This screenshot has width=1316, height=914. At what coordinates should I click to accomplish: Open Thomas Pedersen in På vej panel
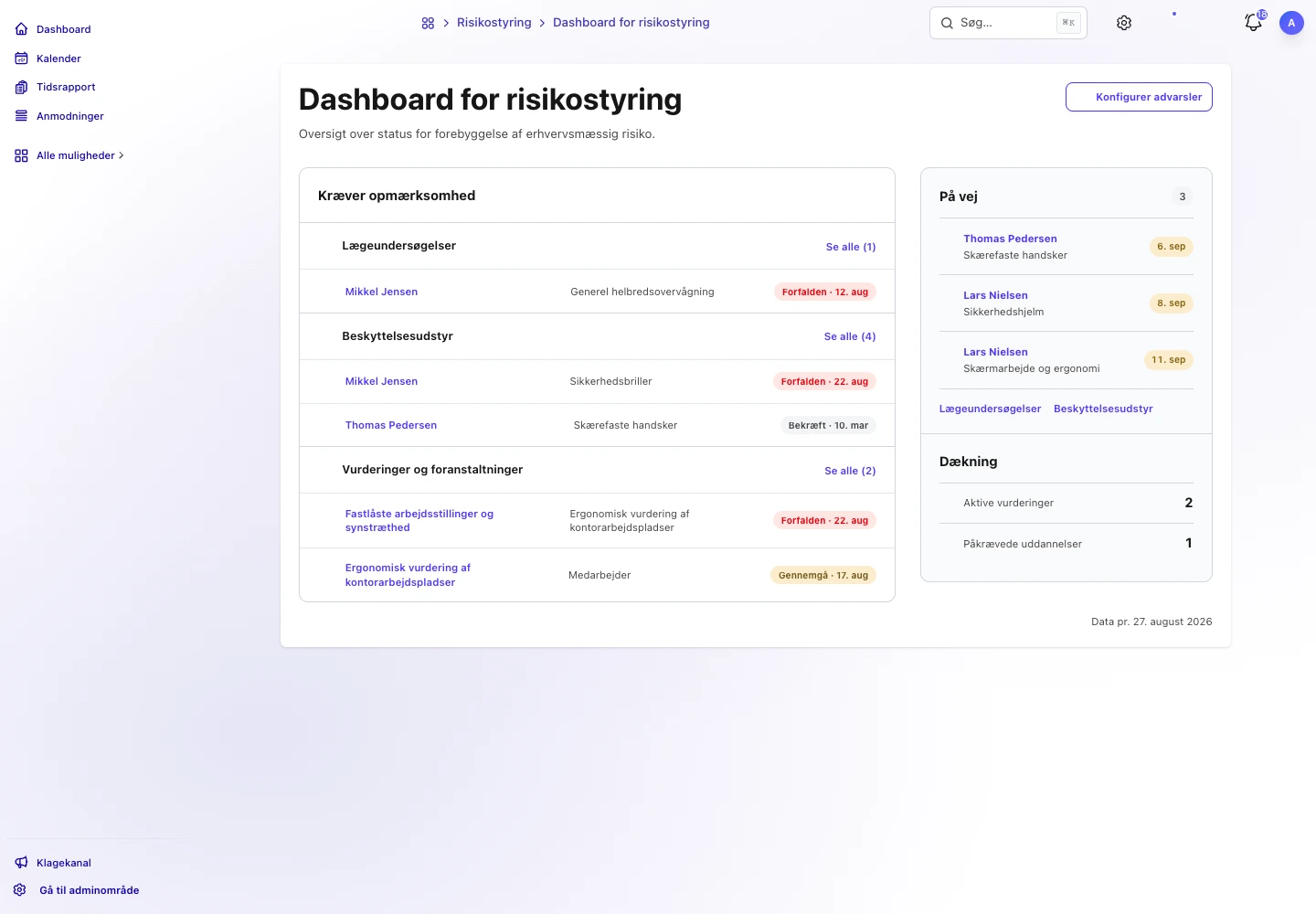(x=1010, y=239)
